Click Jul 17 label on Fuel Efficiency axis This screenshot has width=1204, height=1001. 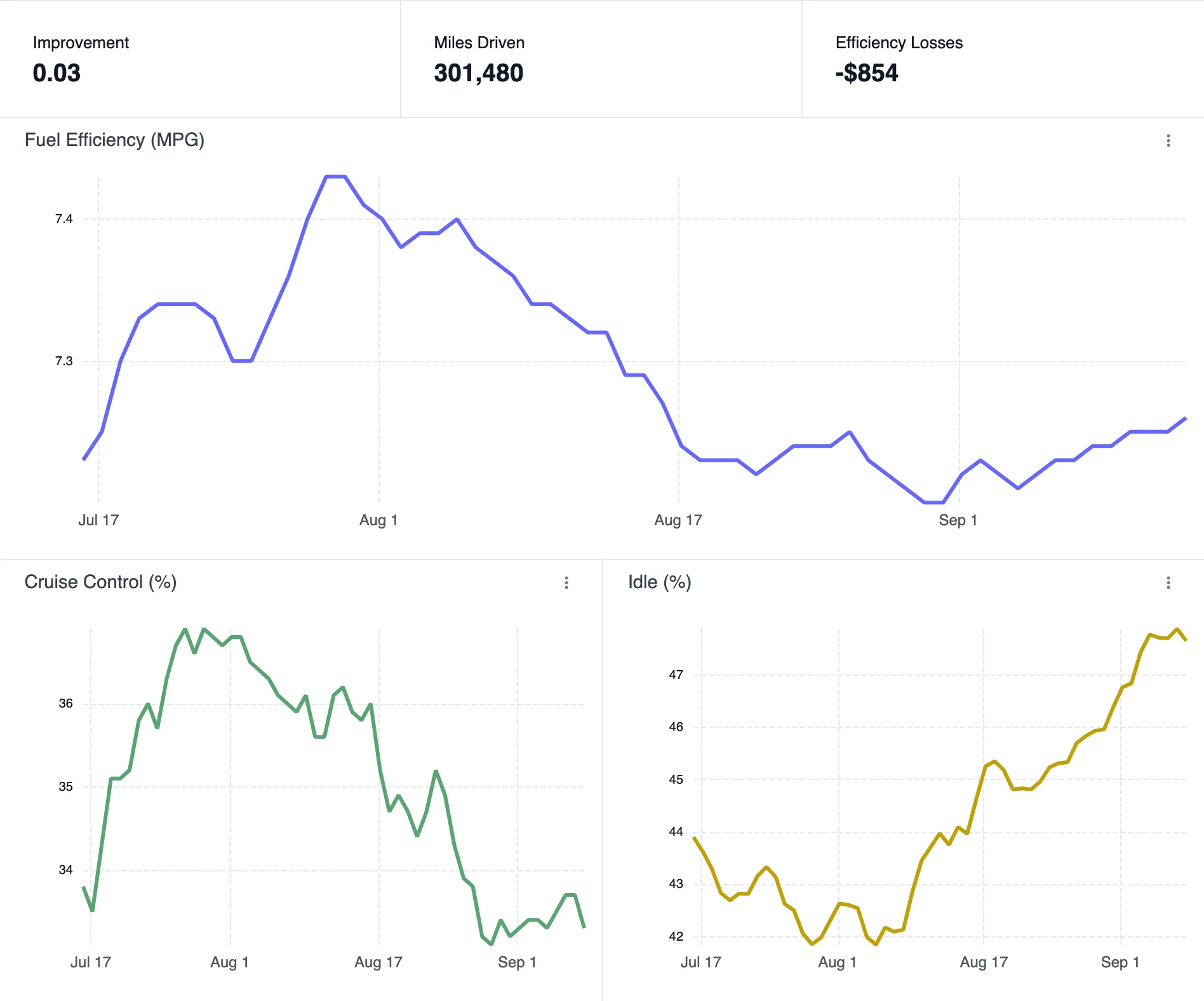click(98, 520)
